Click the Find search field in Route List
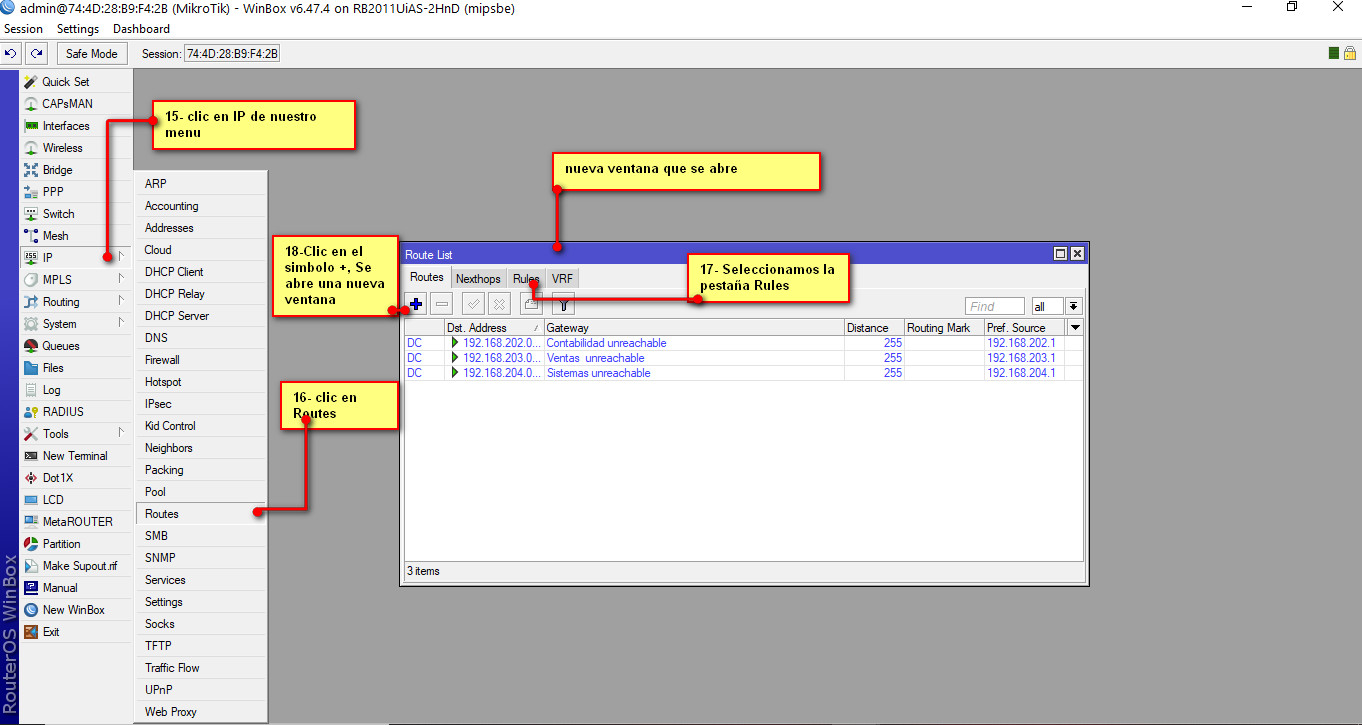This screenshot has height=725, width=1362. (x=994, y=306)
